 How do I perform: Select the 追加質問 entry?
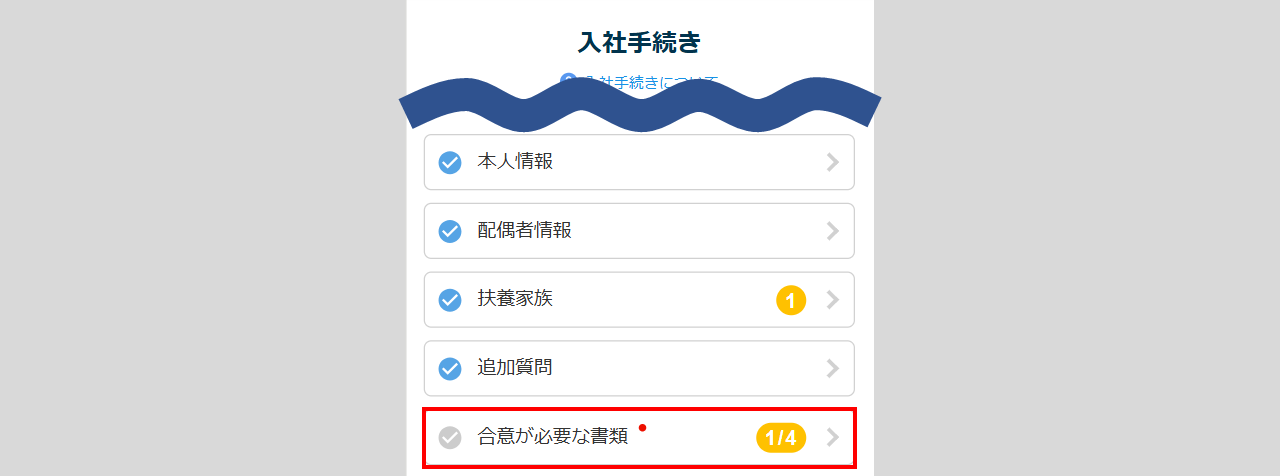(x=515, y=368)
